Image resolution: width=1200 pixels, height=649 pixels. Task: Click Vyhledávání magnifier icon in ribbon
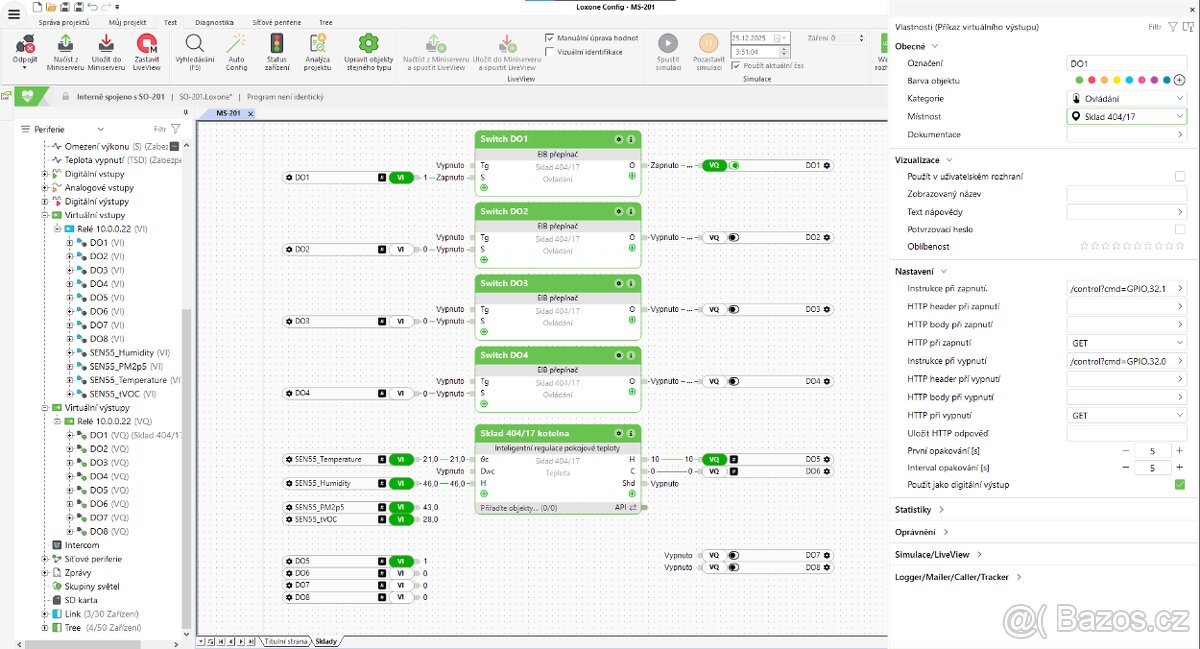[195, 44]
